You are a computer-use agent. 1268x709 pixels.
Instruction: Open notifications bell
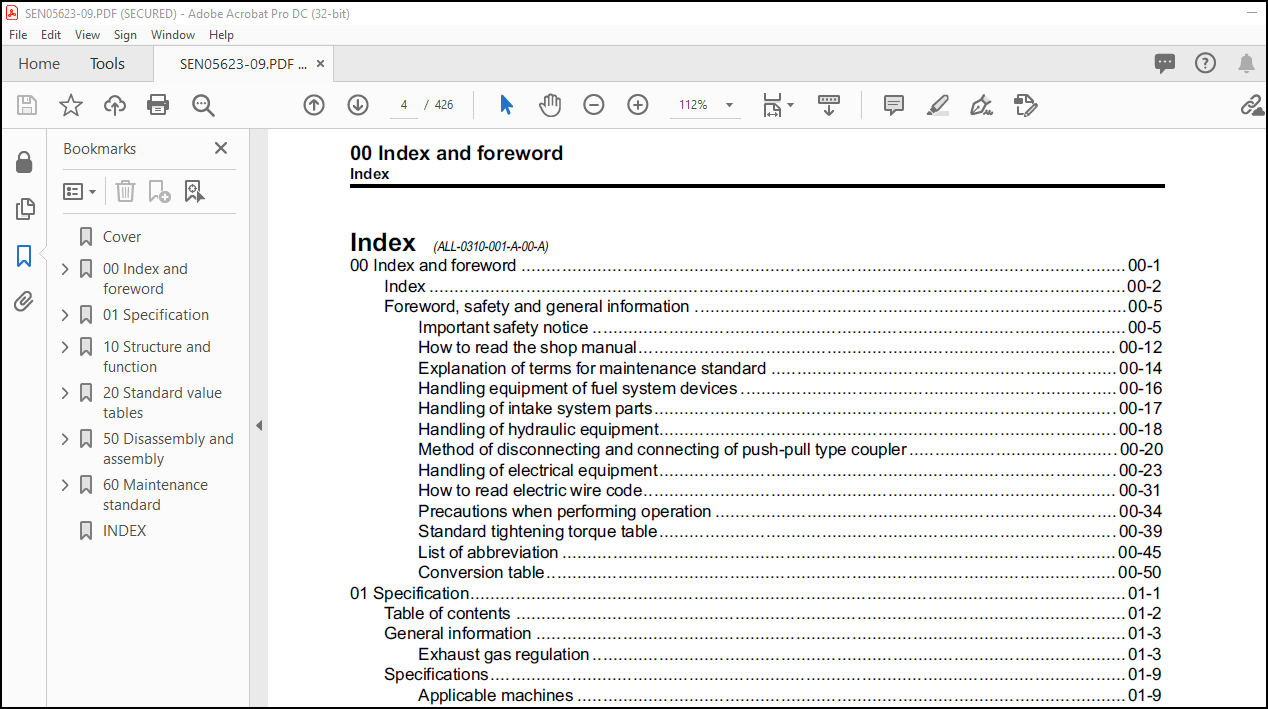(1246, 63)
